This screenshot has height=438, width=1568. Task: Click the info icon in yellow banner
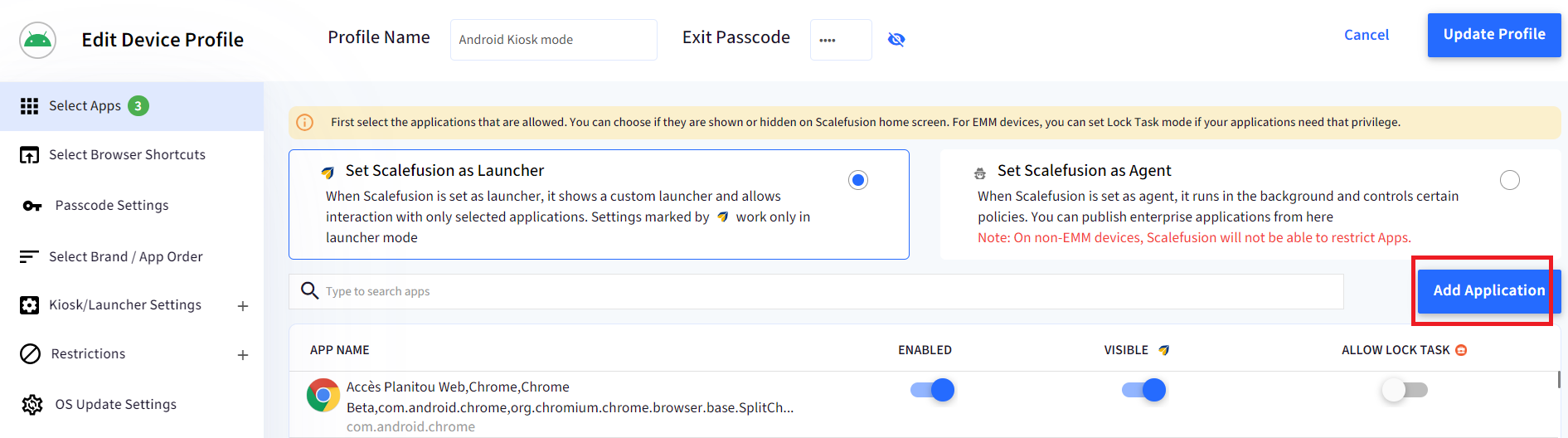click(305, 123)
